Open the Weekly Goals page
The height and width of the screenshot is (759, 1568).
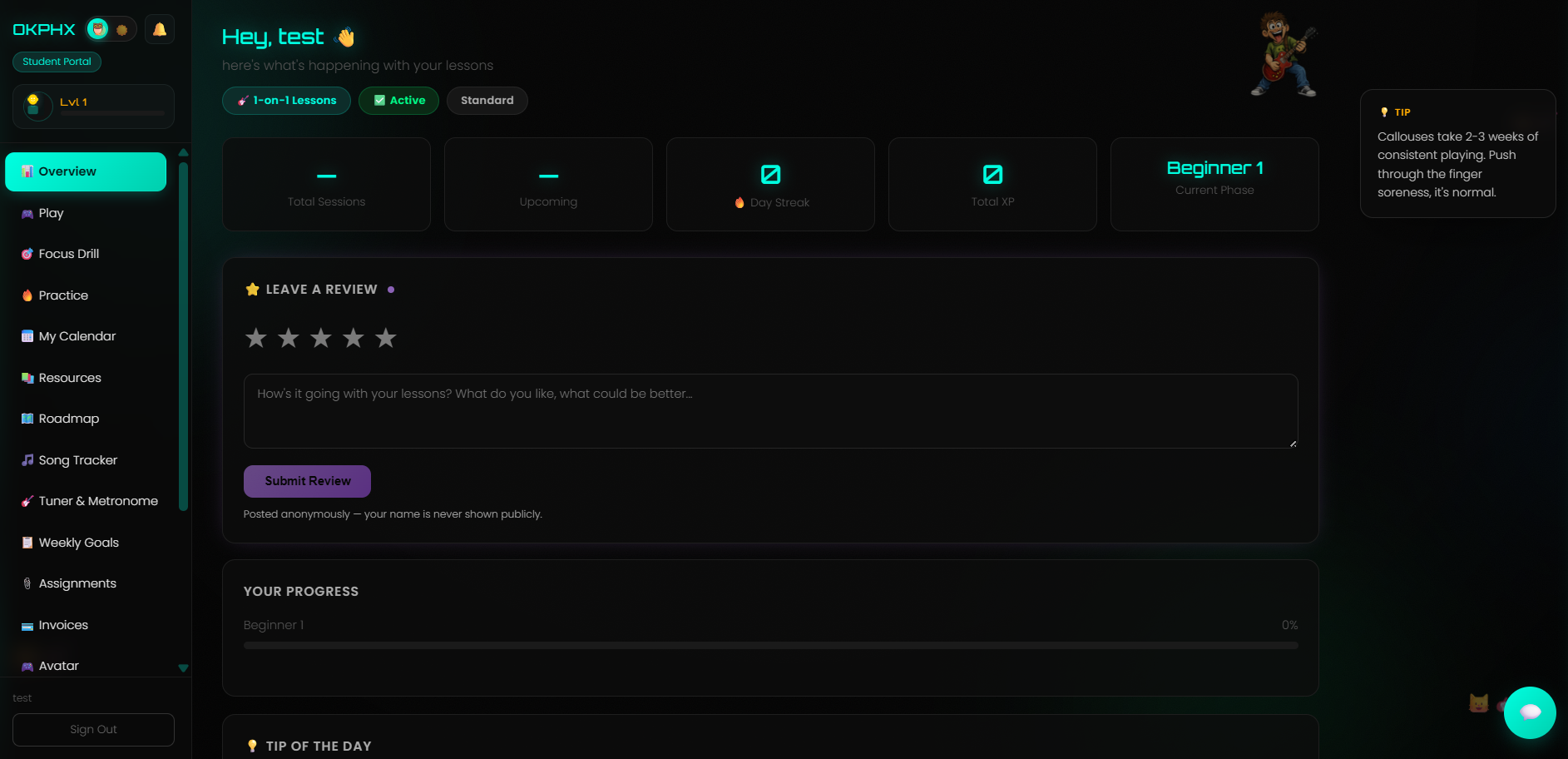click(86, 543)
